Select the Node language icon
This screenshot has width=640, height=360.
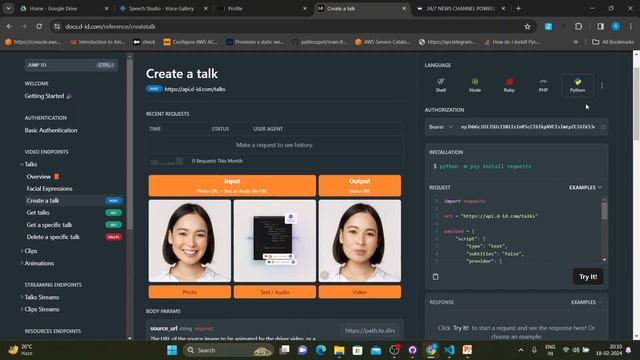point(475,85)
